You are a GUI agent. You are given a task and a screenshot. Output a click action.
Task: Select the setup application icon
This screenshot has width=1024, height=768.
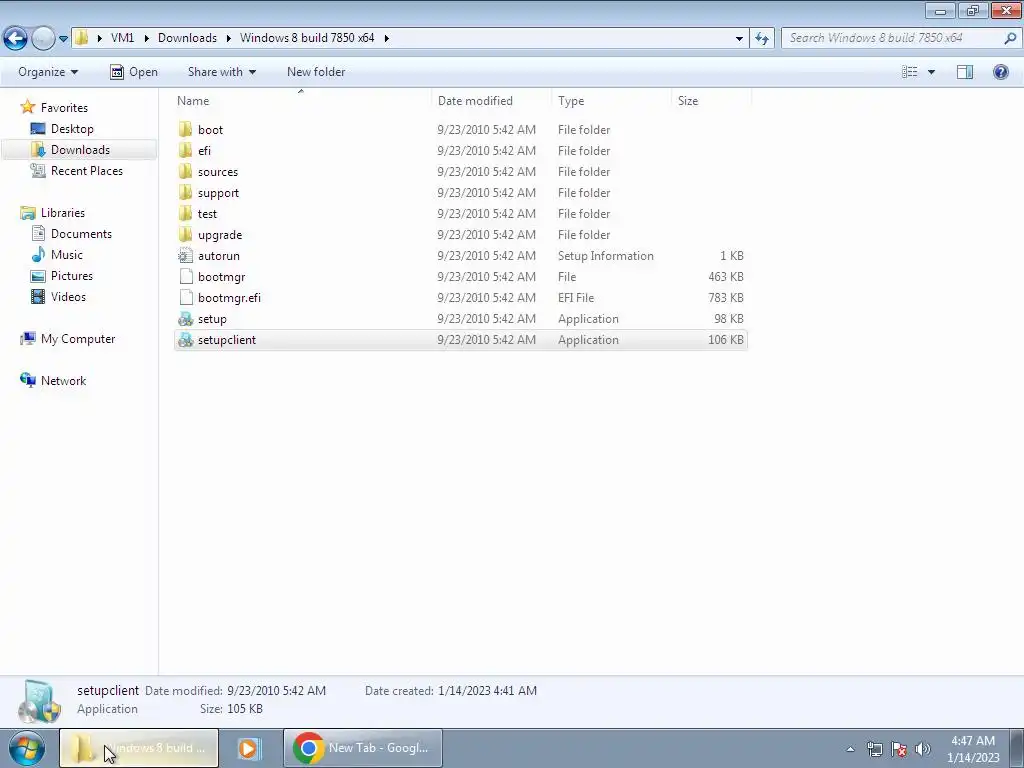(185, 319)
